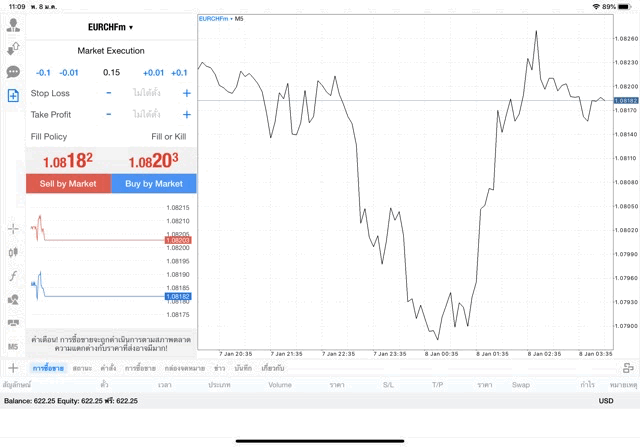
Task: Open the candlestick chart type icon
Action: pyautogui.click(x=13, y=252)
